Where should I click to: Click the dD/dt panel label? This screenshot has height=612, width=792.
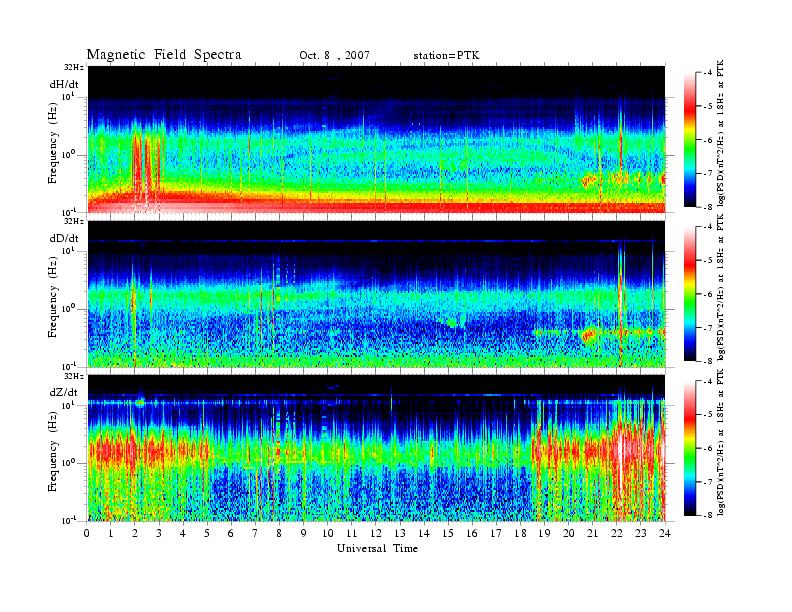point(64,238)
